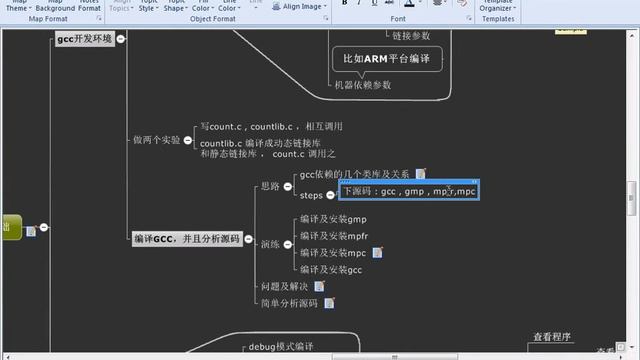Open the note icon on gcc依赖的几个类库及关系
The height and width of the screenshot is (360, 640).
[420, 174]
